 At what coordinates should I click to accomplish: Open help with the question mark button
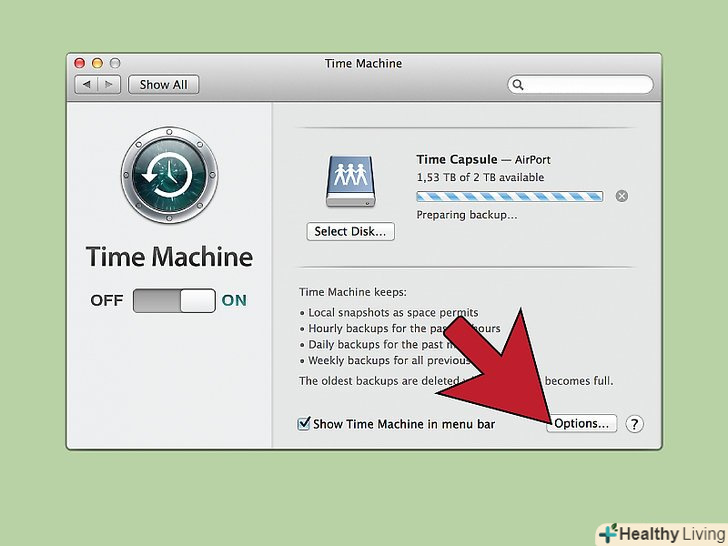coord(634,424)
